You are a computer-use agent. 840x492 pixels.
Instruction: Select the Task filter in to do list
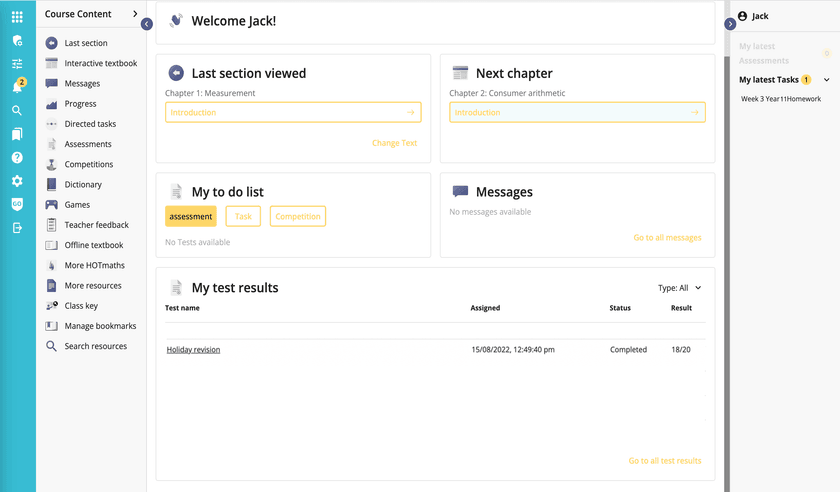(x=243, y=216)
